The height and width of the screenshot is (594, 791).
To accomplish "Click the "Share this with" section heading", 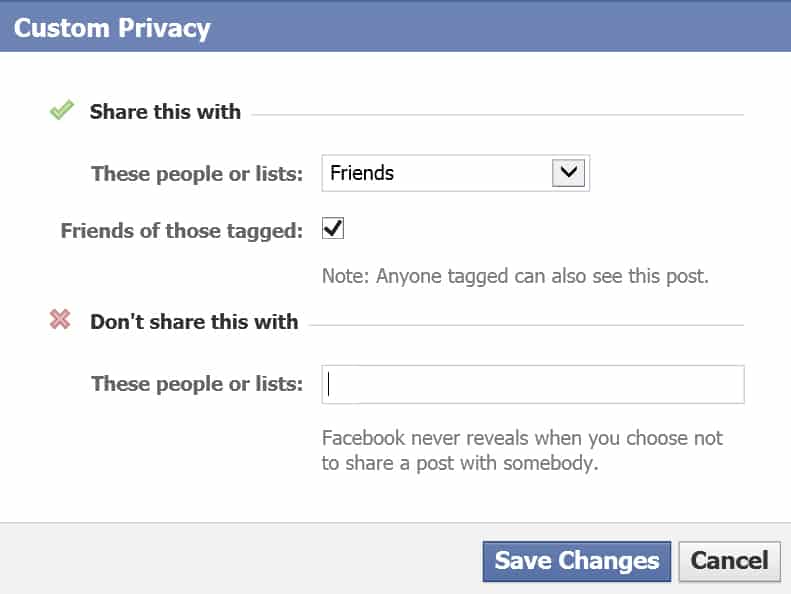I will pos(165,112).
